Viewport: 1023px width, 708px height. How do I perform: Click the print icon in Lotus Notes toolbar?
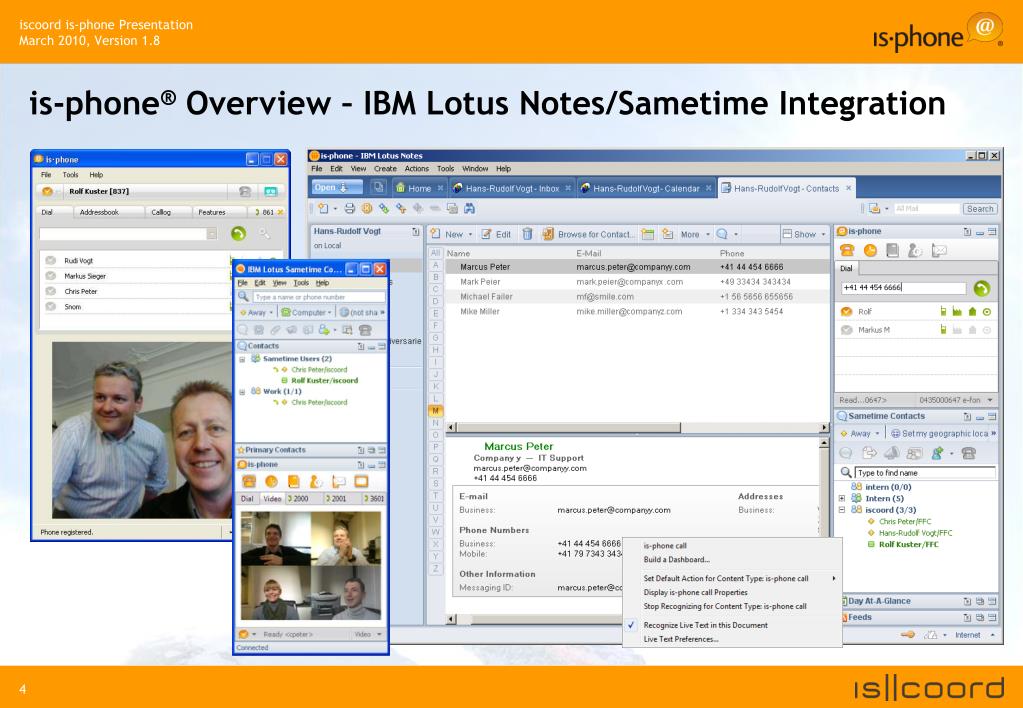pos(348,209)
